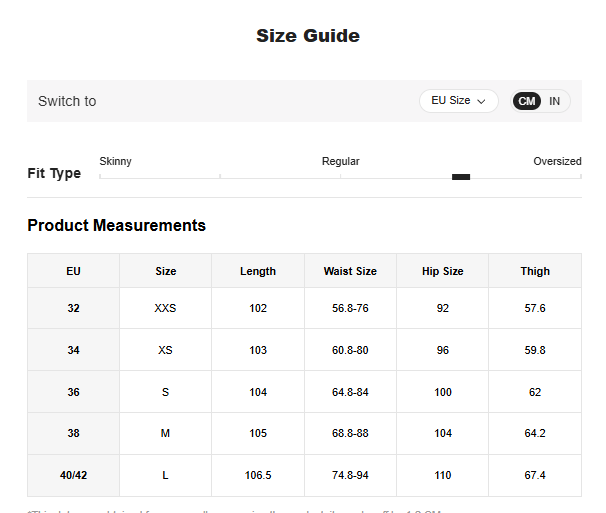This screenshot has width=606, height=513.
Task: Click the Length column header
Action: click(x=258, y=271)
